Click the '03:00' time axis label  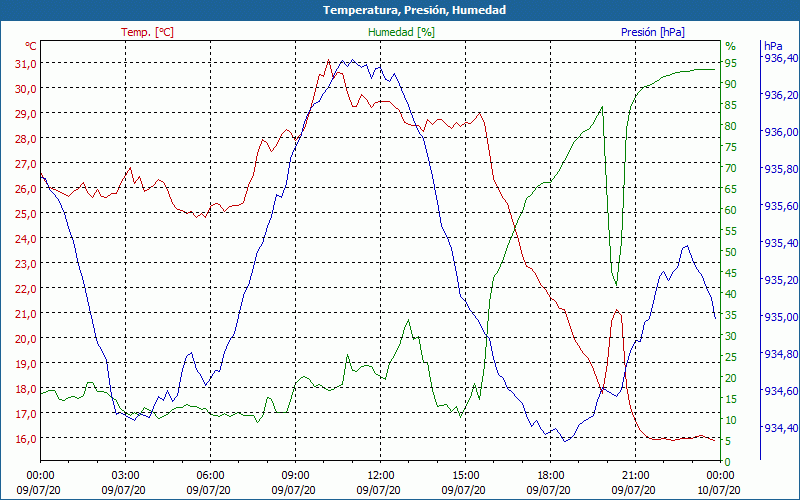(x=126, y=476)
